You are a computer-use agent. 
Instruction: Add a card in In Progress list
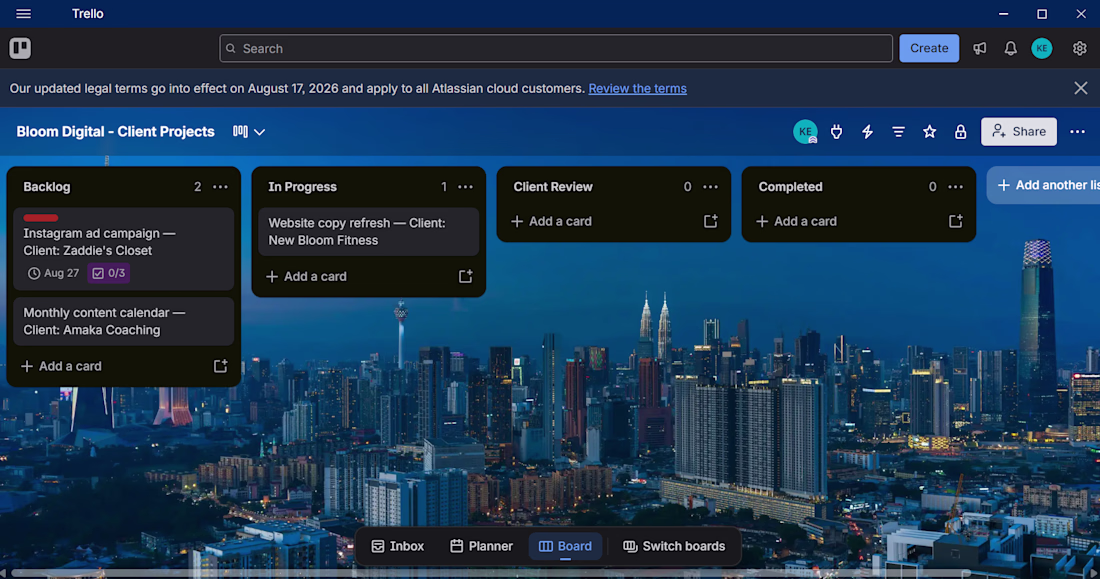(x=306, y=277)
